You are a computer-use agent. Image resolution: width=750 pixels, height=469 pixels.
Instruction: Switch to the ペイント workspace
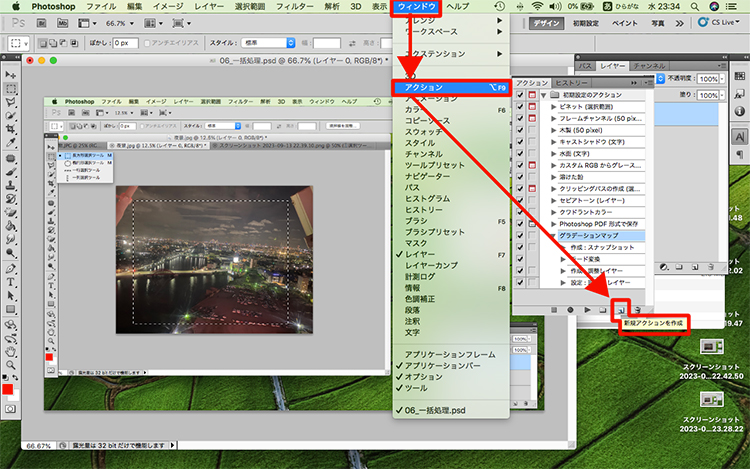(x=625, y=23)
